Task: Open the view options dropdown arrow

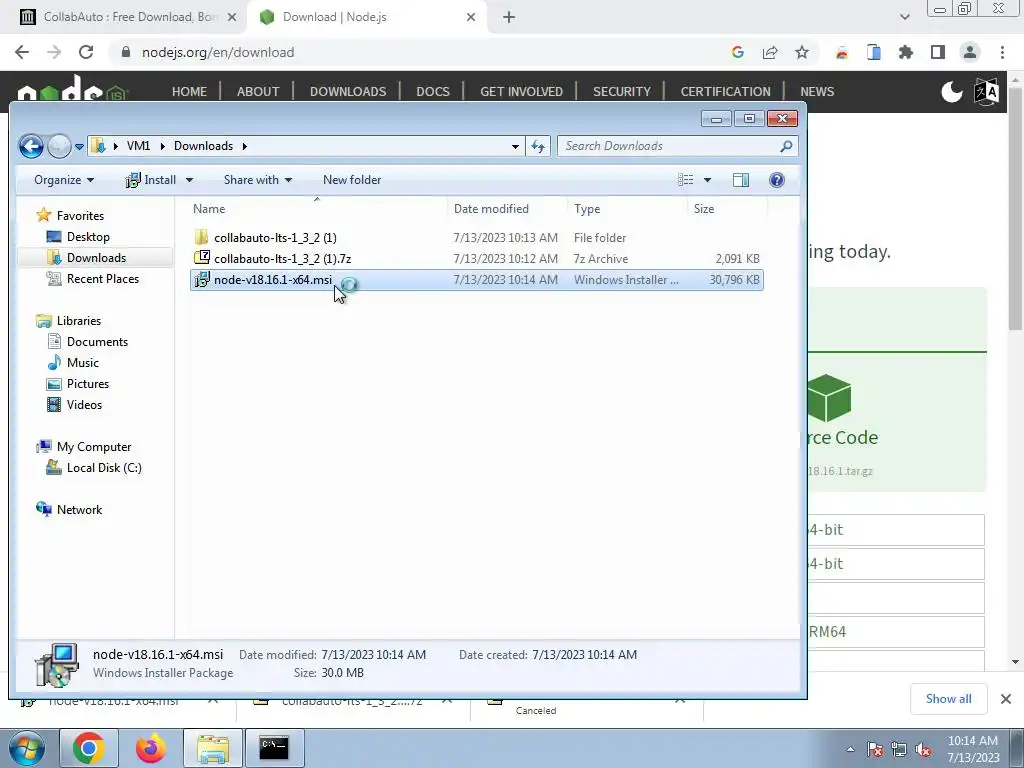Action: click(x=707, y=180)
